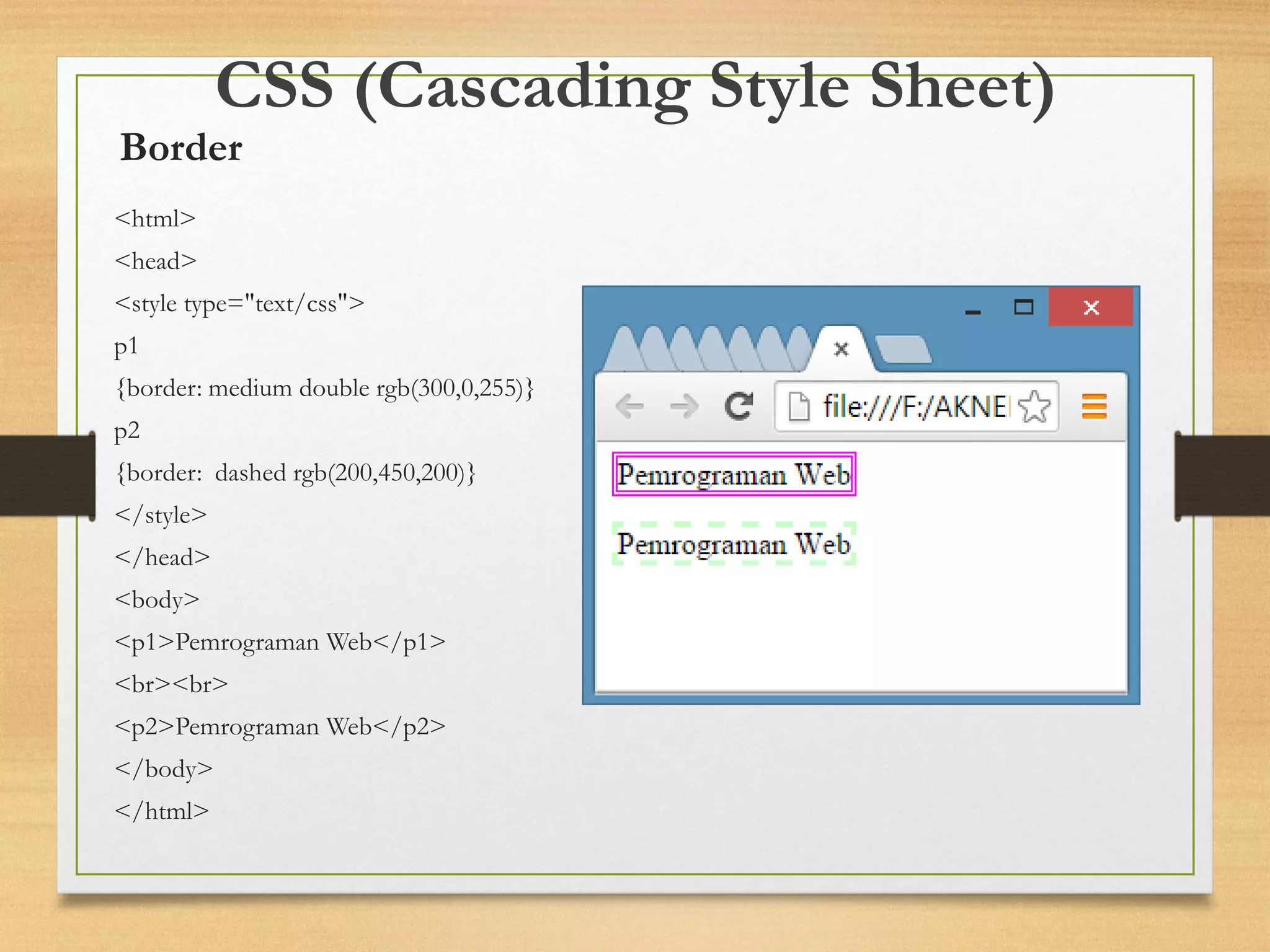1270x952 pixels.
Task: Click the <p2>Pemrograman Web</p2> code line
Action: [x=280, y=727]
